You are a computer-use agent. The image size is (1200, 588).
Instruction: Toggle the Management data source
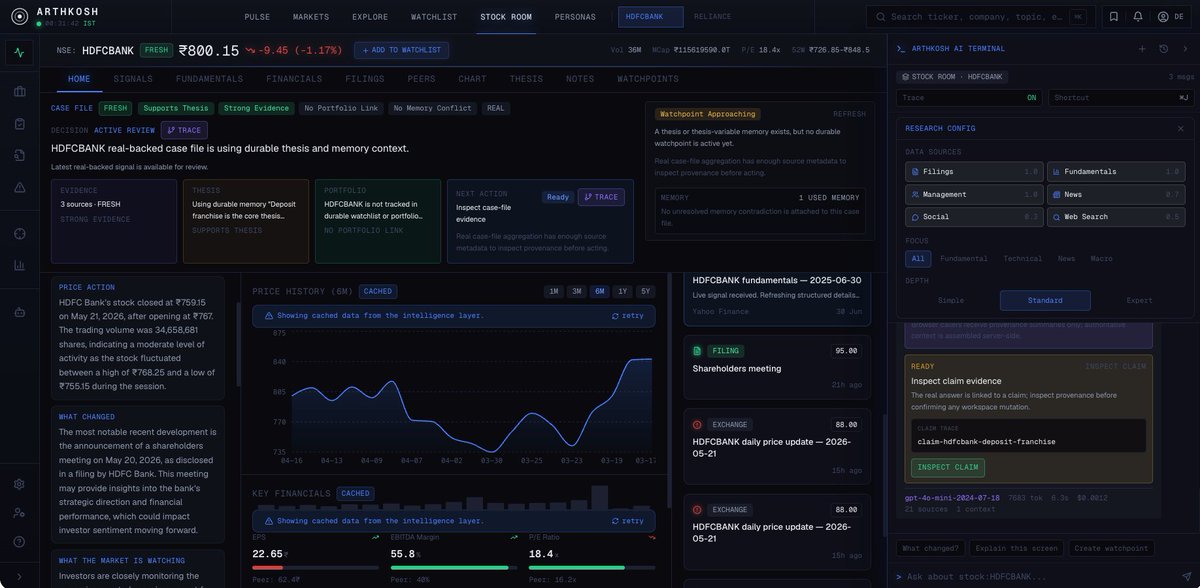click(973, 194)
